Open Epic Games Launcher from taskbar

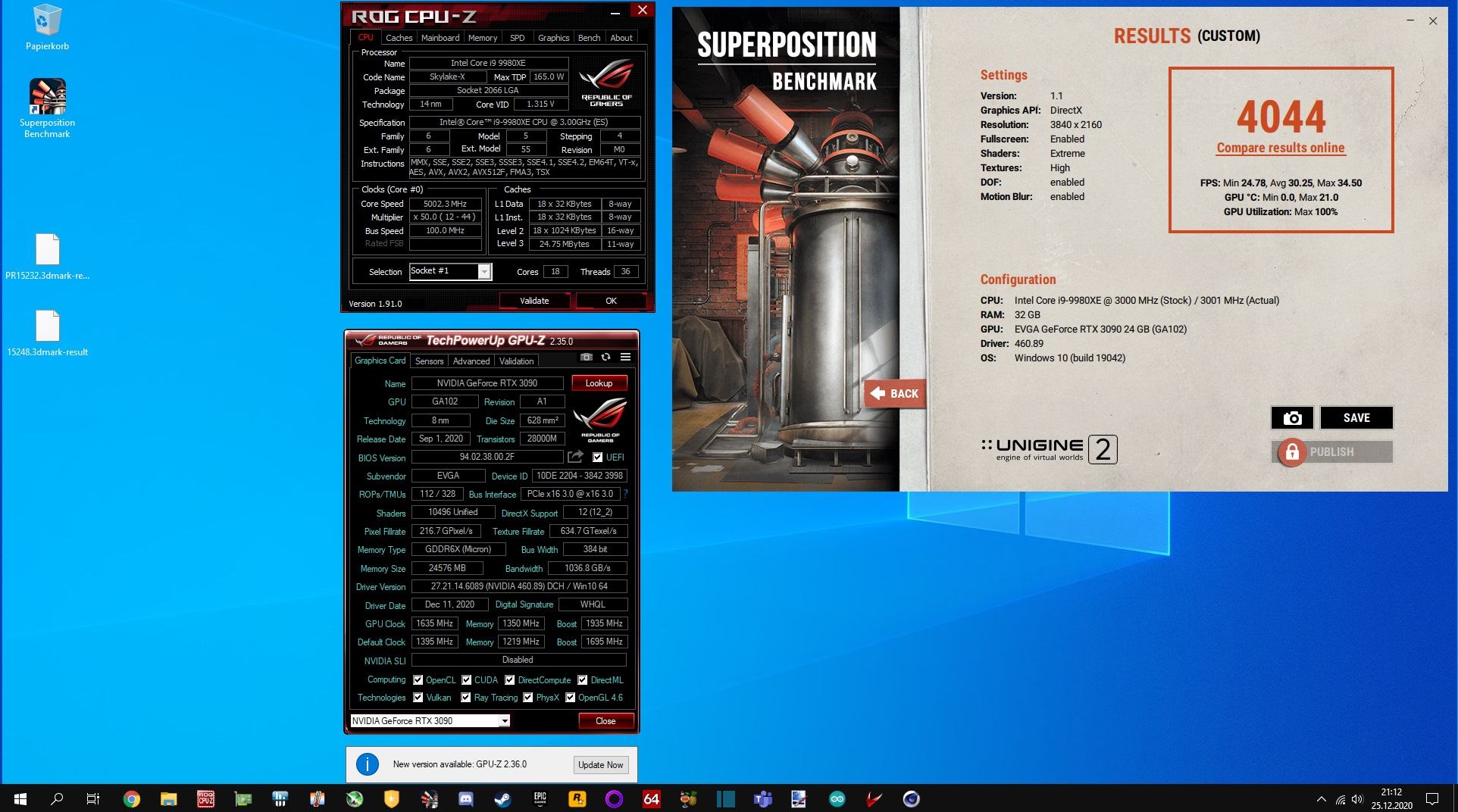click(x=540, y=798)
